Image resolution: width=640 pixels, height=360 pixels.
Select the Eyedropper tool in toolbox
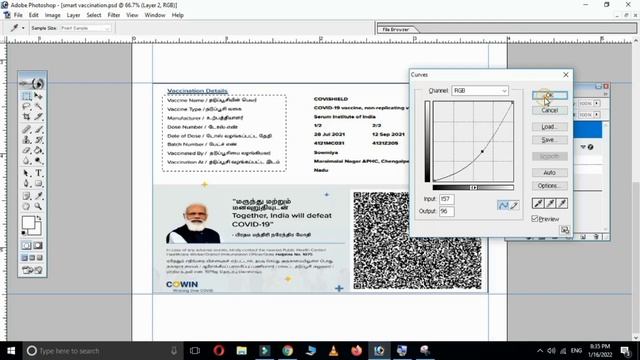coord(38,196)
